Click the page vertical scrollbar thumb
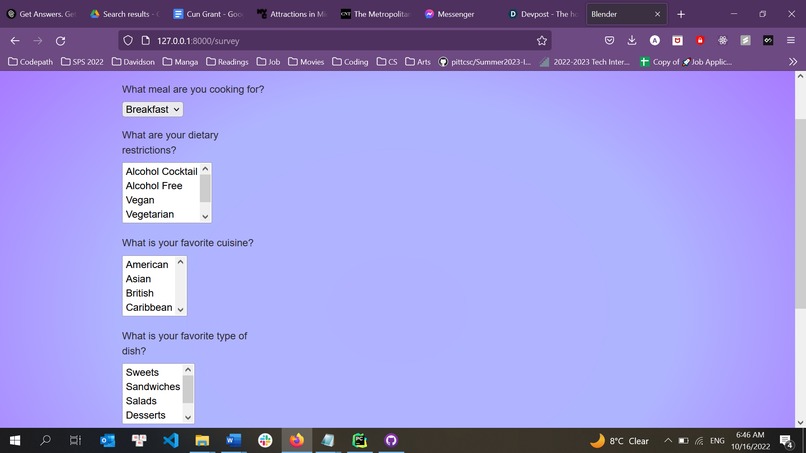The image size is (806, 453). [800, 213]
